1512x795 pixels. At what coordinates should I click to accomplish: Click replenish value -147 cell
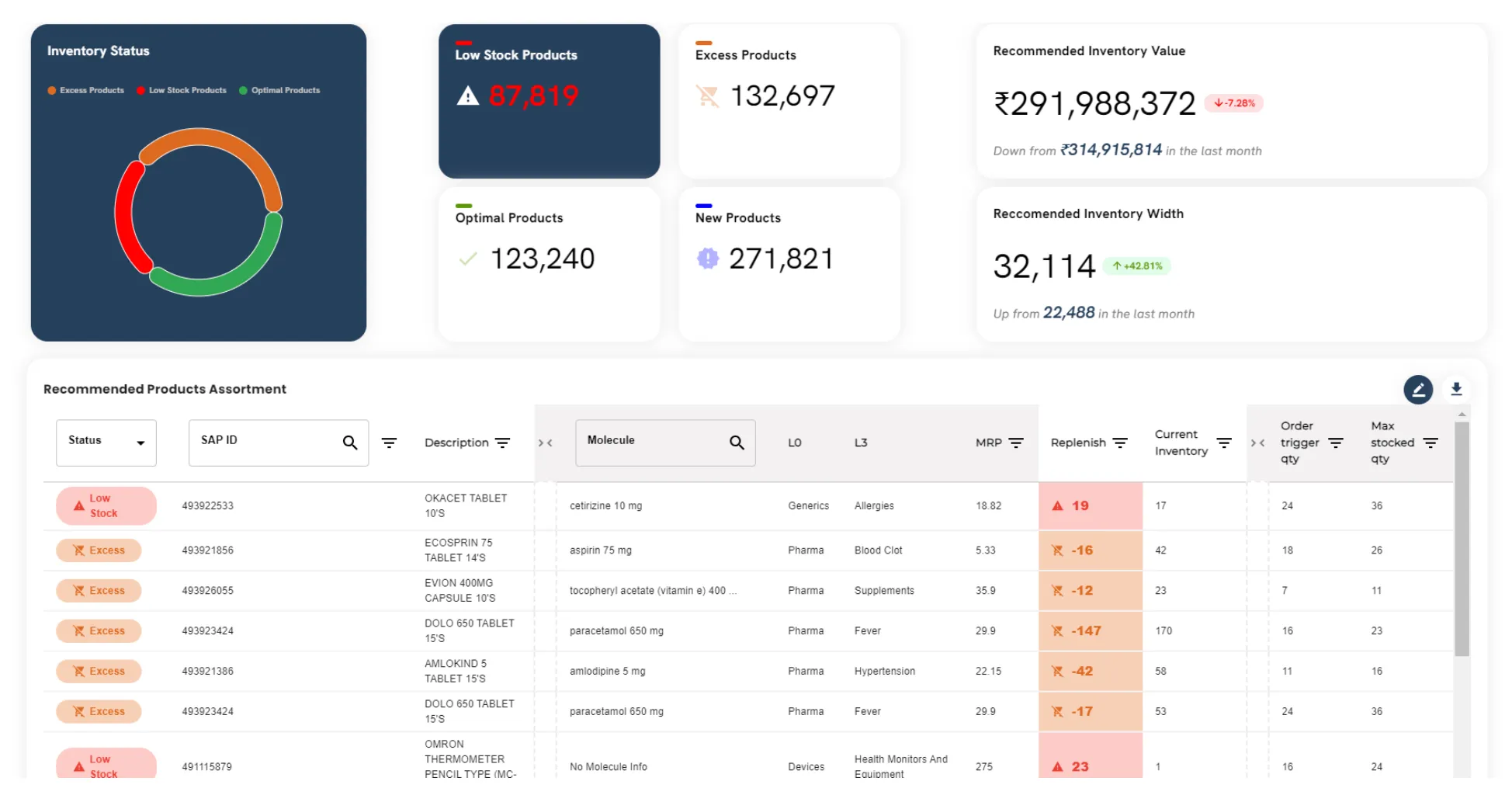click(1091, 631)
